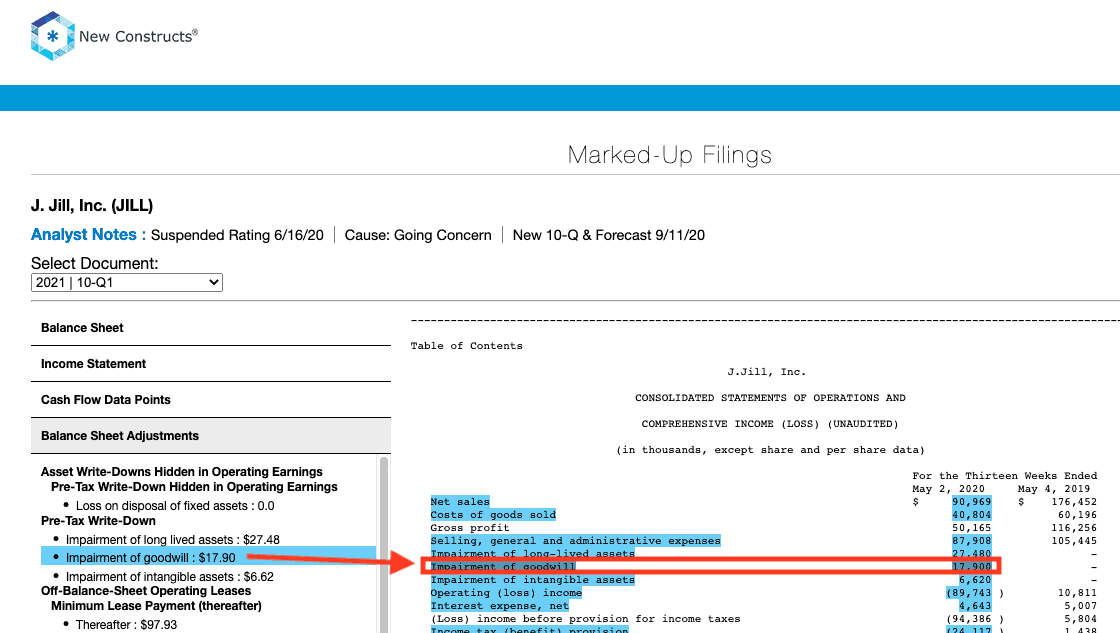1120x633 pixels.
Task: Click the (89,743 operating loss value
Action: pyautogui.click(x=969, y=593)
